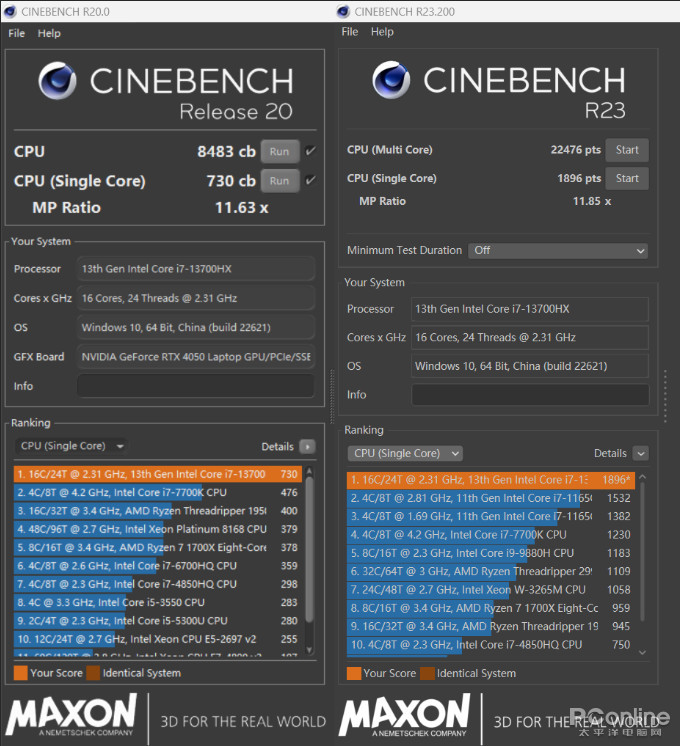
Task: Click the R23 Processor field i7-13700HX
Action: [530, 309]
